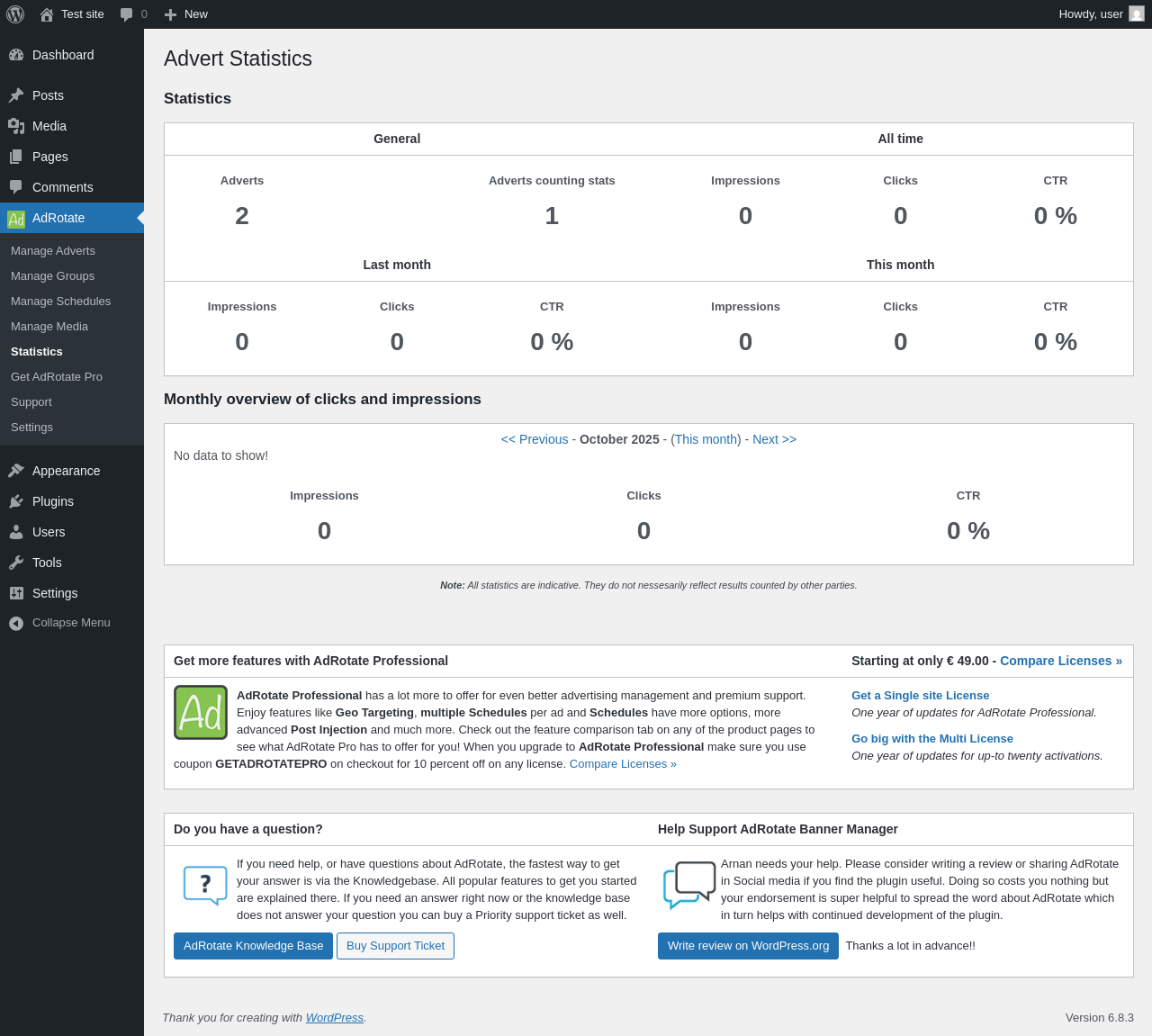Open AdRotate Settings submenu item

point(31,428)
